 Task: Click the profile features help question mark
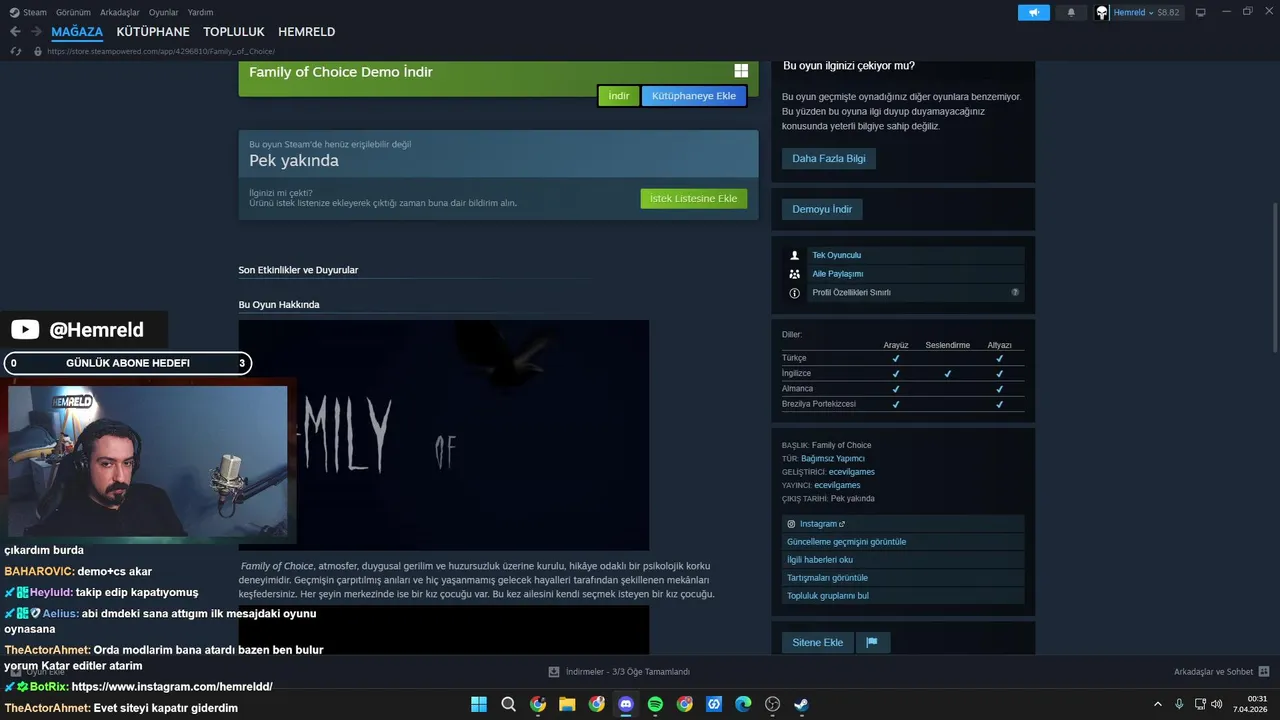click(x=1015, y=292)
